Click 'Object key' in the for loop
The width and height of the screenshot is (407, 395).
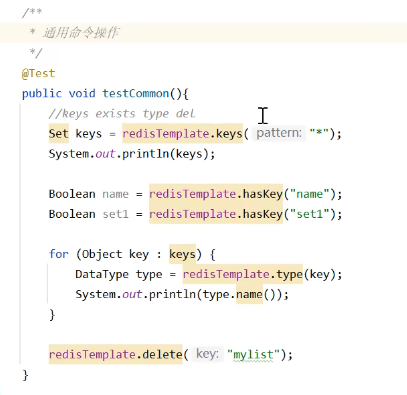[116, 254]
